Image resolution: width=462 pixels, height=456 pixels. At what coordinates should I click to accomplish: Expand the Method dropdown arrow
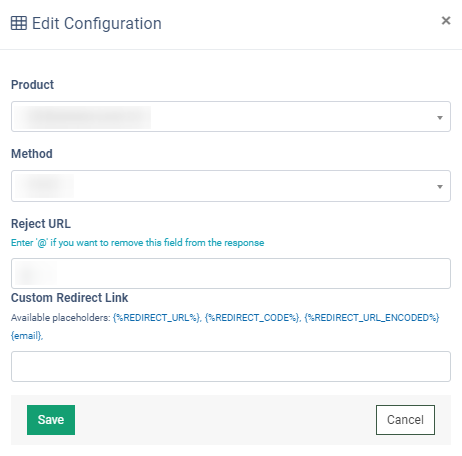(440, 187)
